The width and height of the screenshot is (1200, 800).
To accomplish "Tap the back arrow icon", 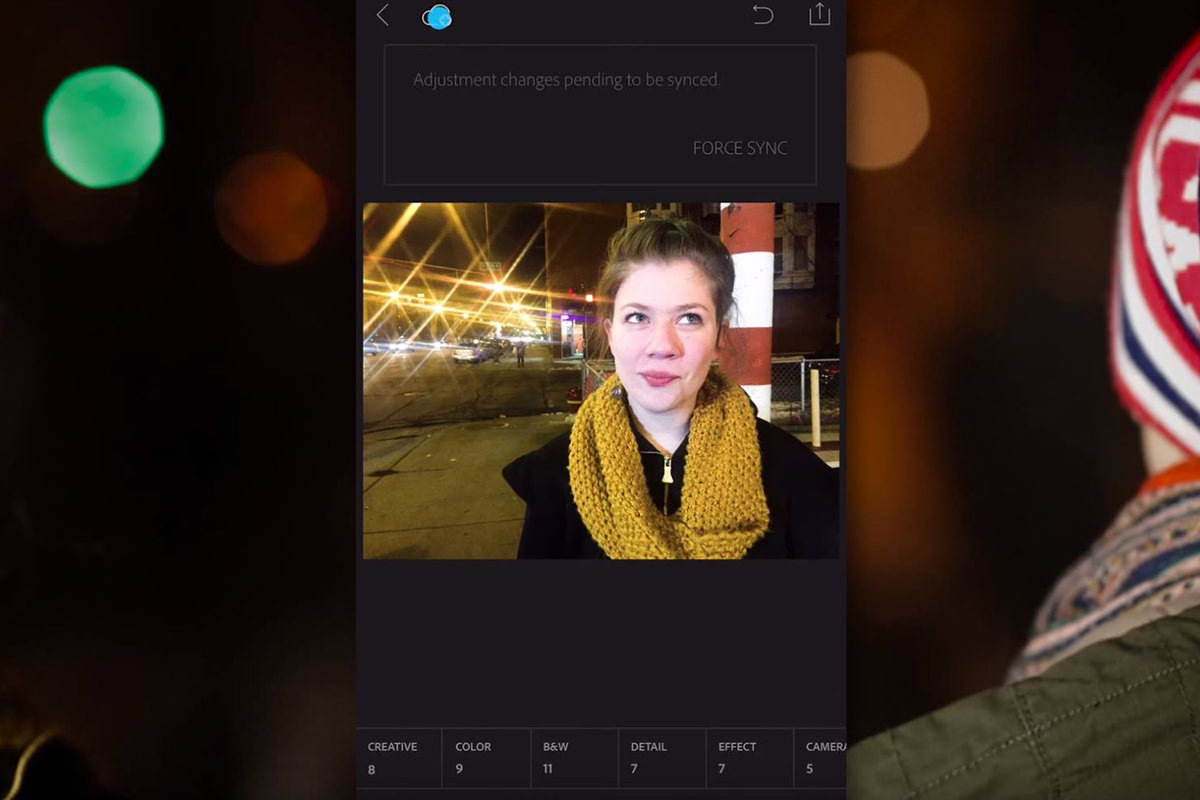I will (x=382, y=15).
